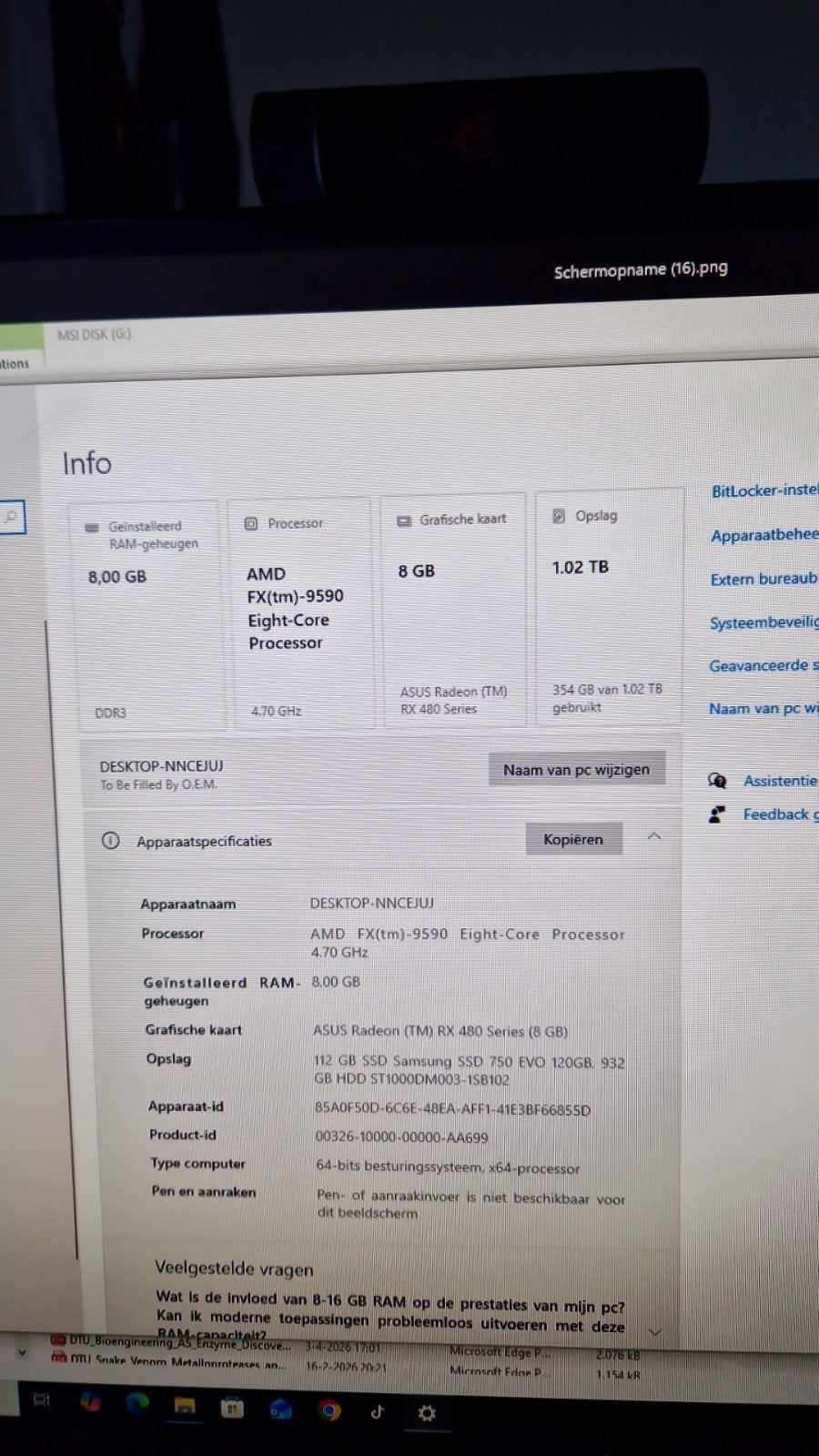Click the Grafische kaart card icon
This screenshot has height=1456, width=819.
(404, 521)
